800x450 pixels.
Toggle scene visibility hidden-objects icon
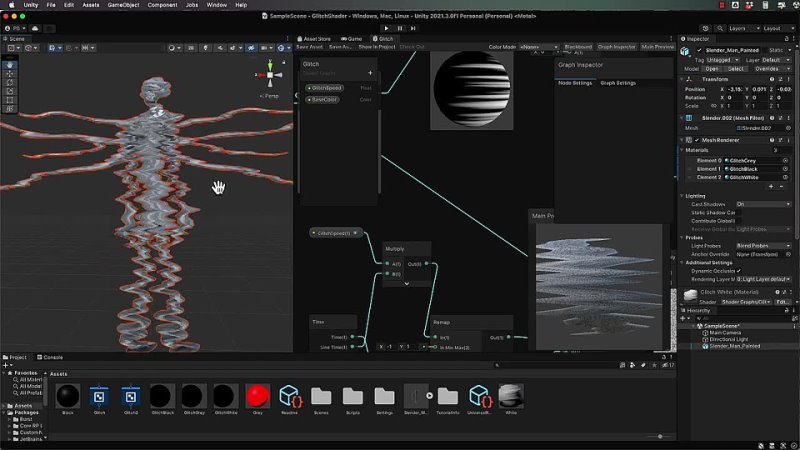click(x=251, y=47)
